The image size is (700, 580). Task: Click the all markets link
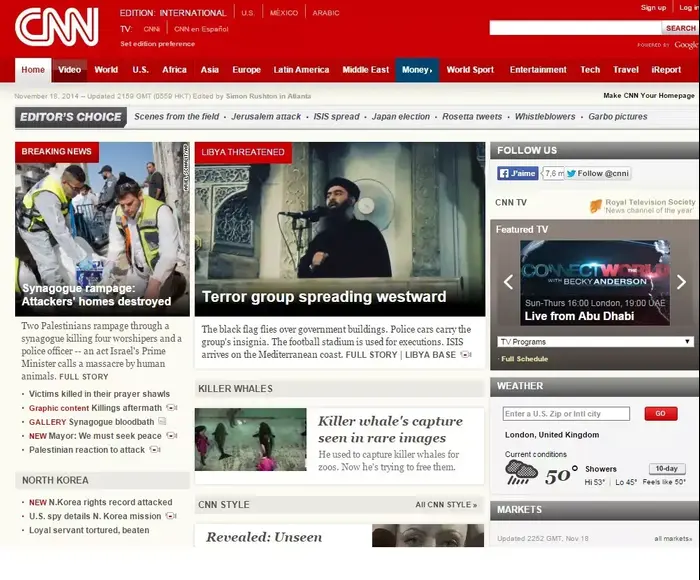click(673, 538)
